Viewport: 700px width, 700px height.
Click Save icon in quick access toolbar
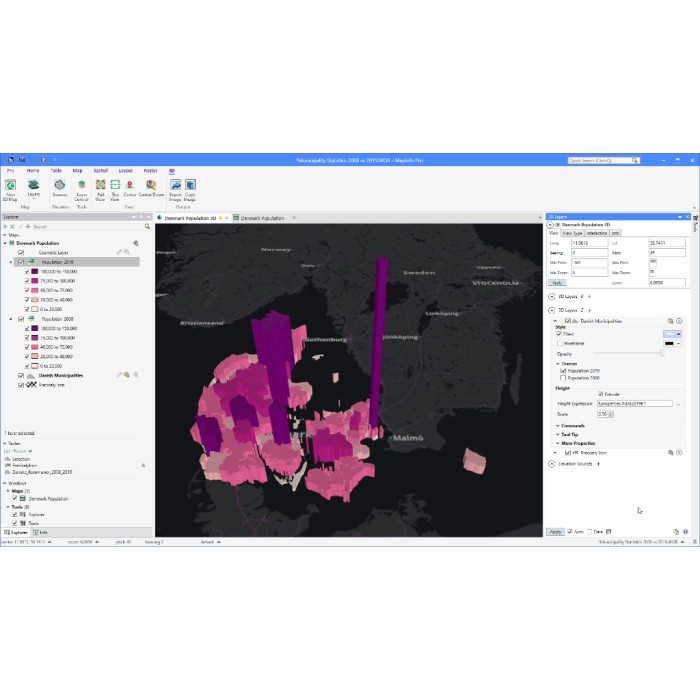[21, 160]
